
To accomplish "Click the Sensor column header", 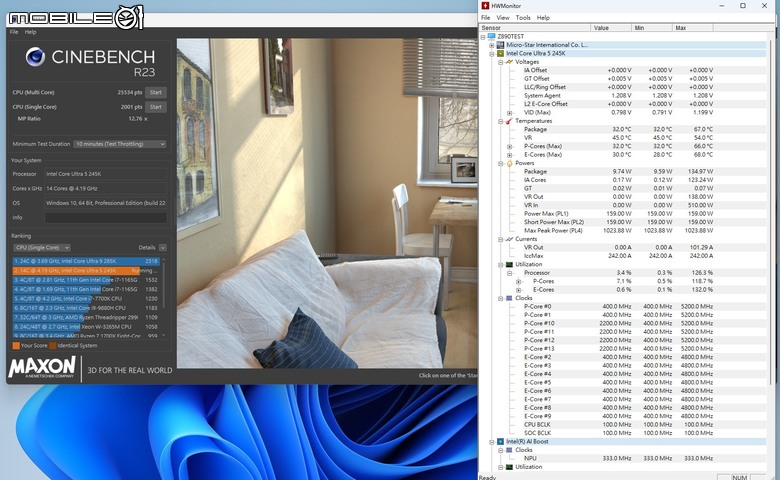I will [535, 28].
